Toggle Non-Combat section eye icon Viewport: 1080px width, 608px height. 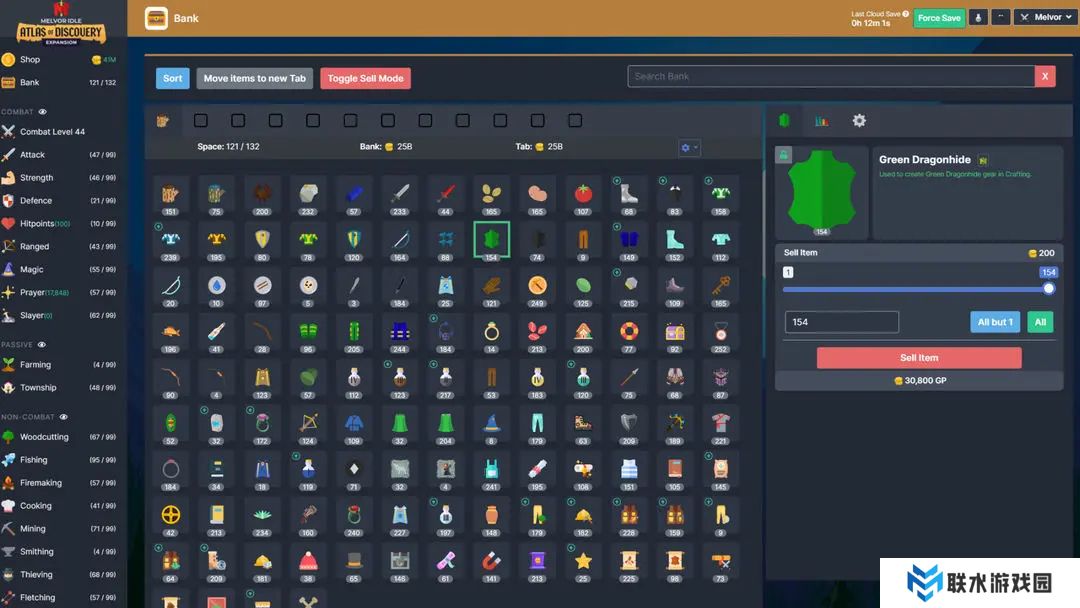click(x=63, y=417)
